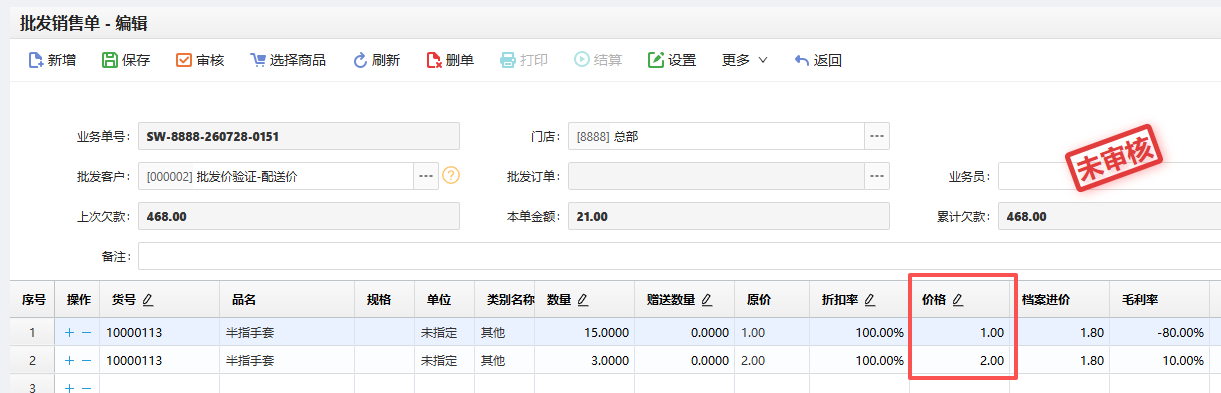Click 货号 10000113 in row 1
Screen dimensions: 1221x393
pos(160,332)
